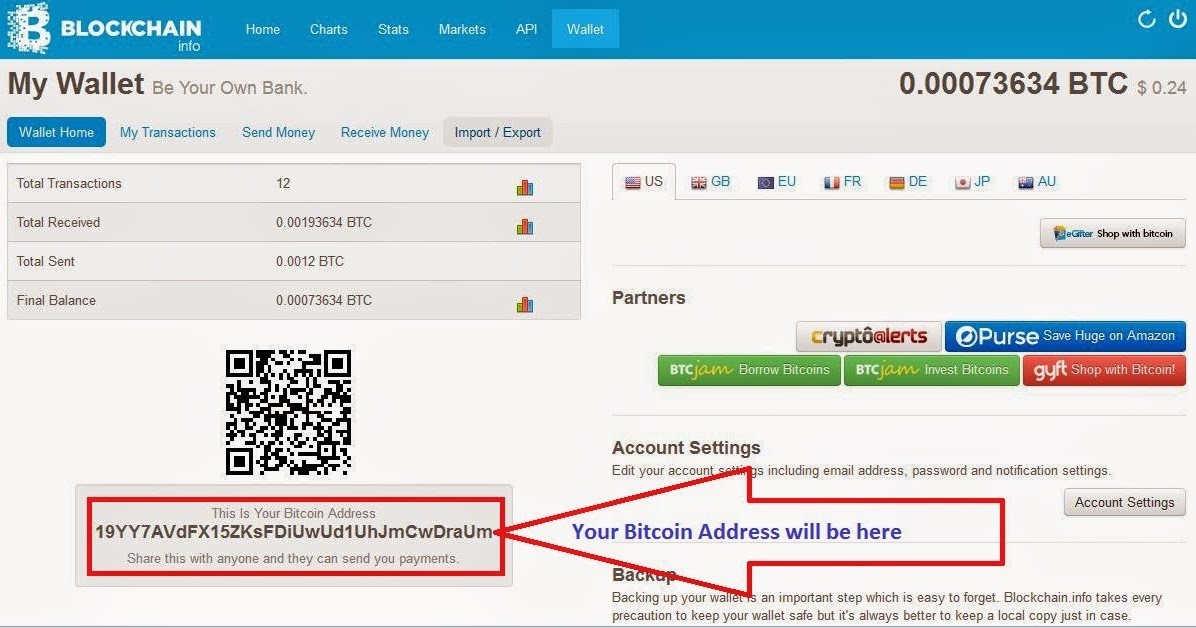Select the GB country tab
Image resolution: width=1196 pixels, height=628 pixels.
(x=711, y=182)
